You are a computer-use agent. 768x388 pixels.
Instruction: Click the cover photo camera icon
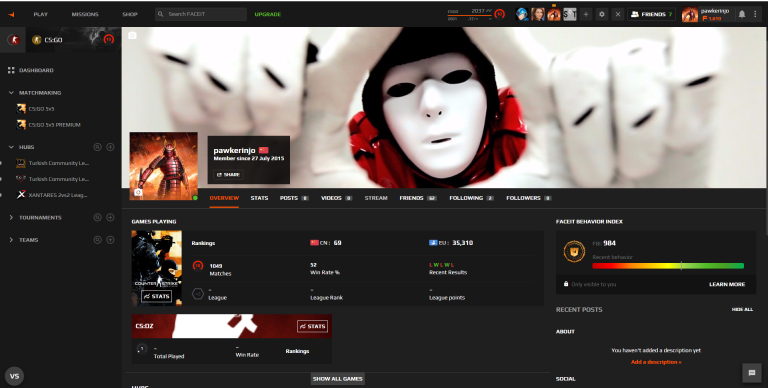tap(132, 35)
